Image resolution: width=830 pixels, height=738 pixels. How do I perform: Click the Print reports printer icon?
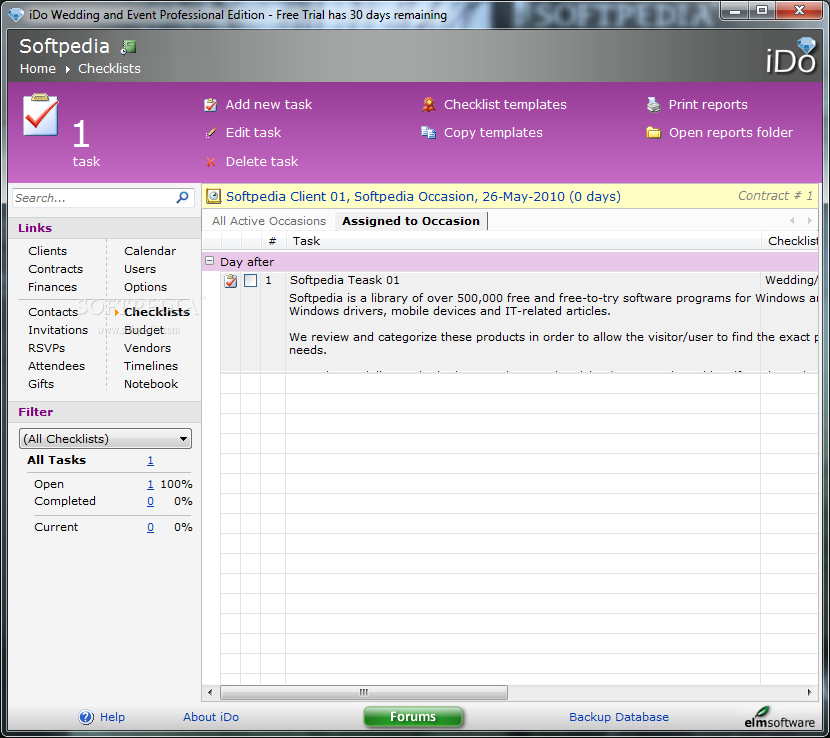[654, 105]
